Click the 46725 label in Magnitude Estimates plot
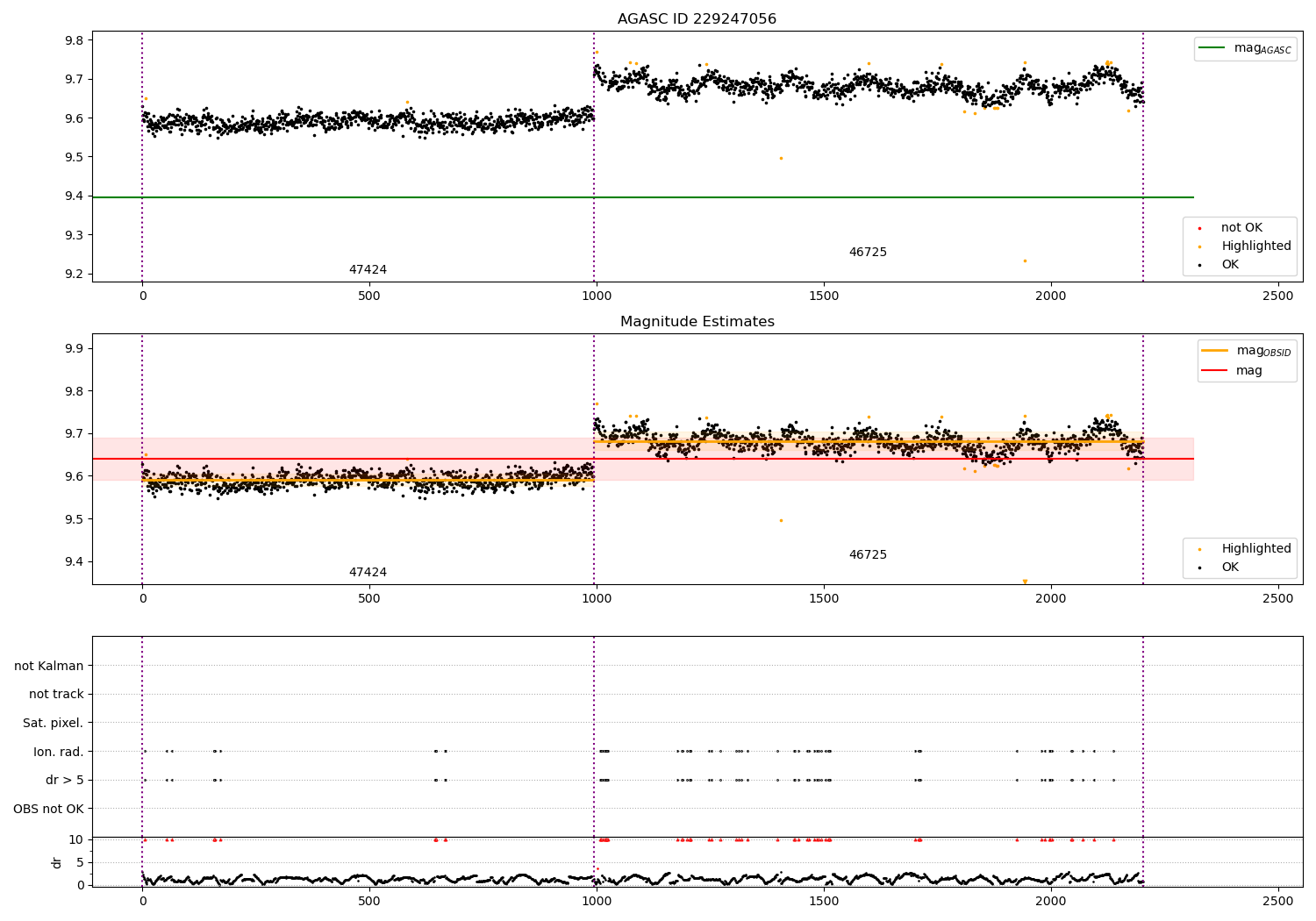This screenshot has width=1316, height=921. [x=868, y=555]
